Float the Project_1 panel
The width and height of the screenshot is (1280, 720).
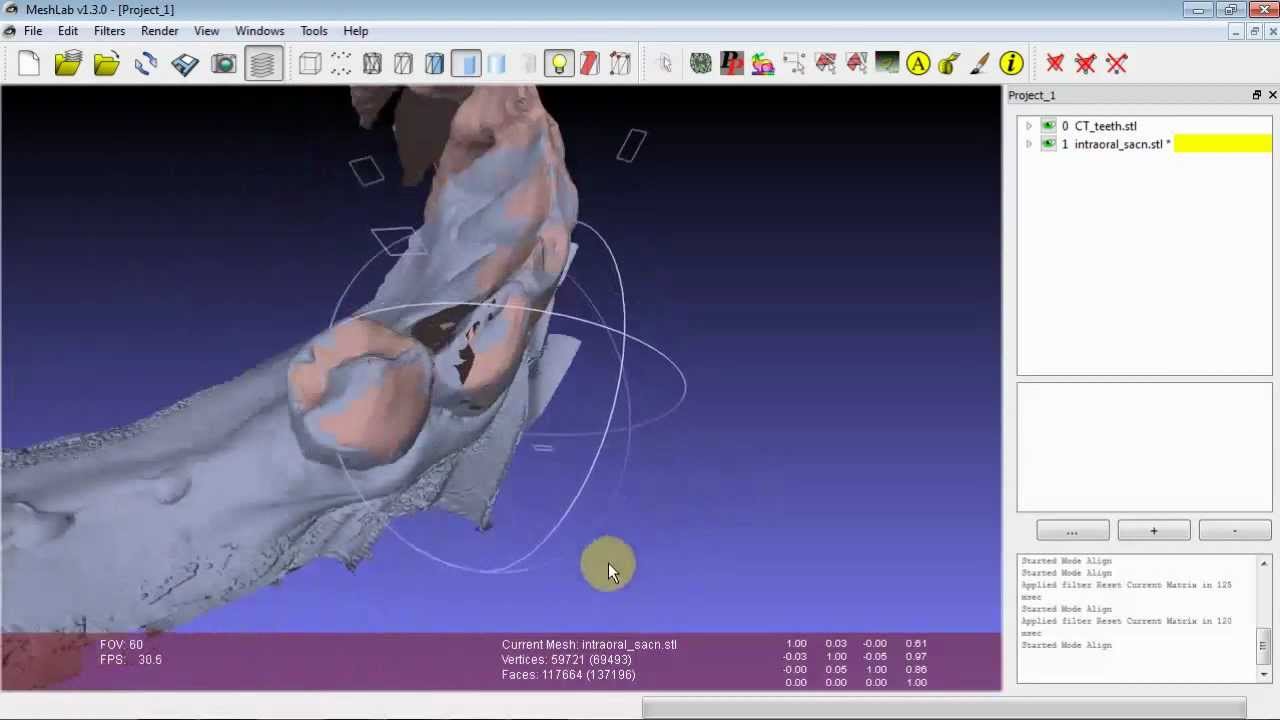(1257, 95)
